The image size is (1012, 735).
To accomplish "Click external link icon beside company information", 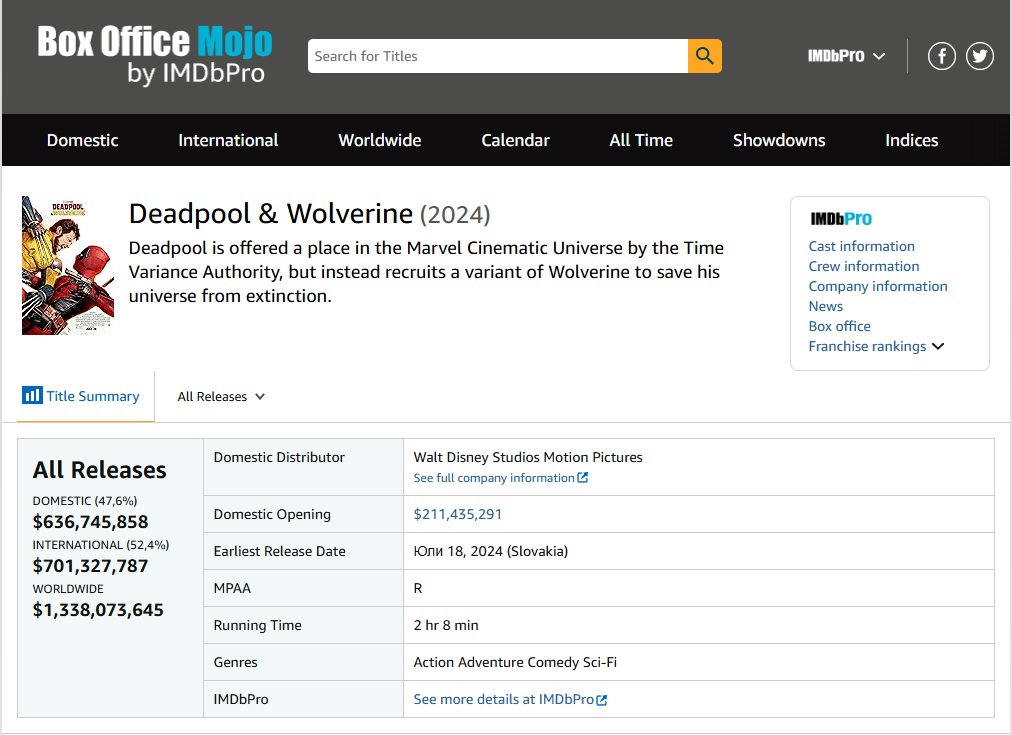I will click(x=583, y=478).
